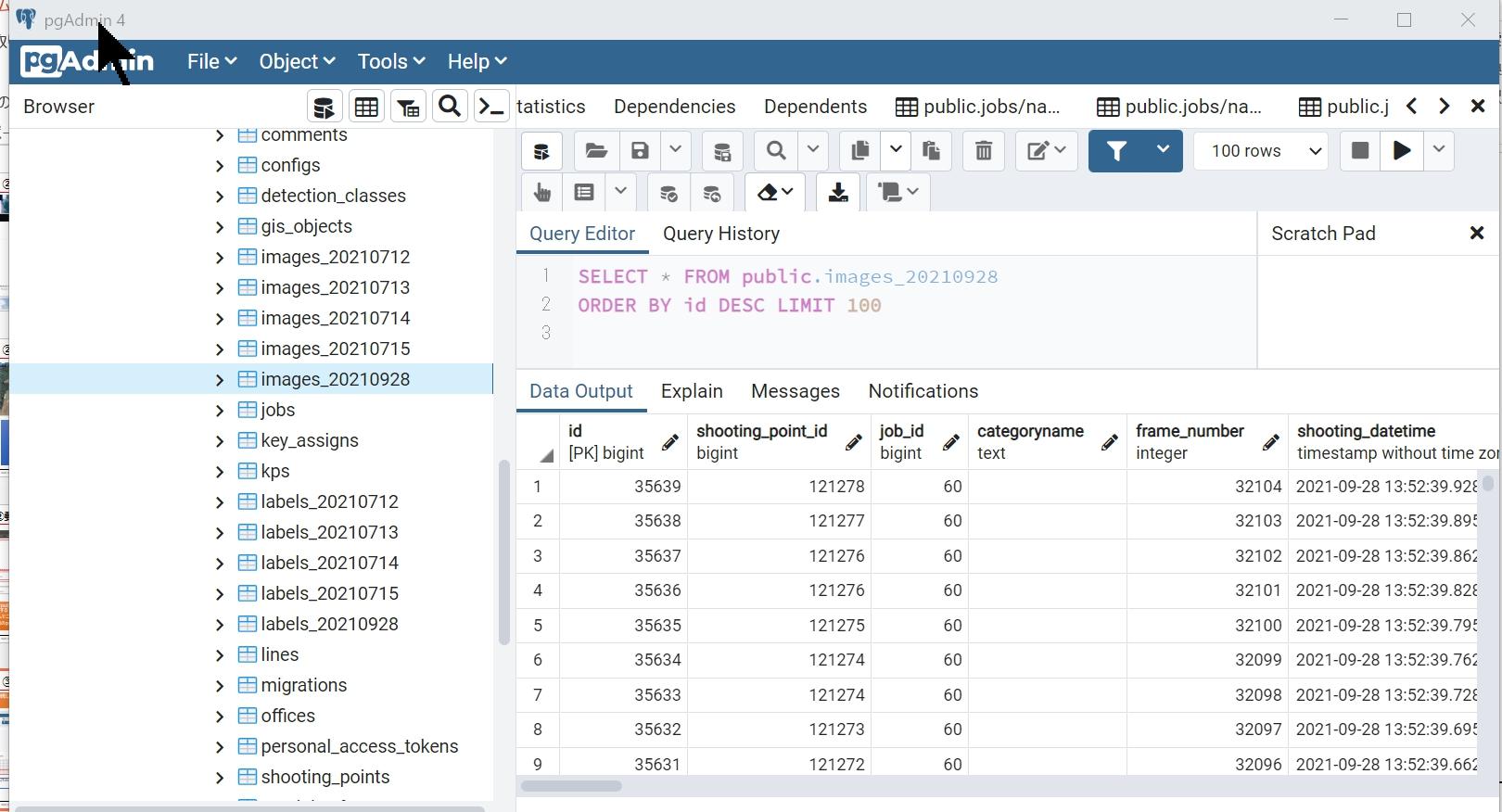
Task: Open Copy options dropdown arrow
Action: click(x=896, y=151)
